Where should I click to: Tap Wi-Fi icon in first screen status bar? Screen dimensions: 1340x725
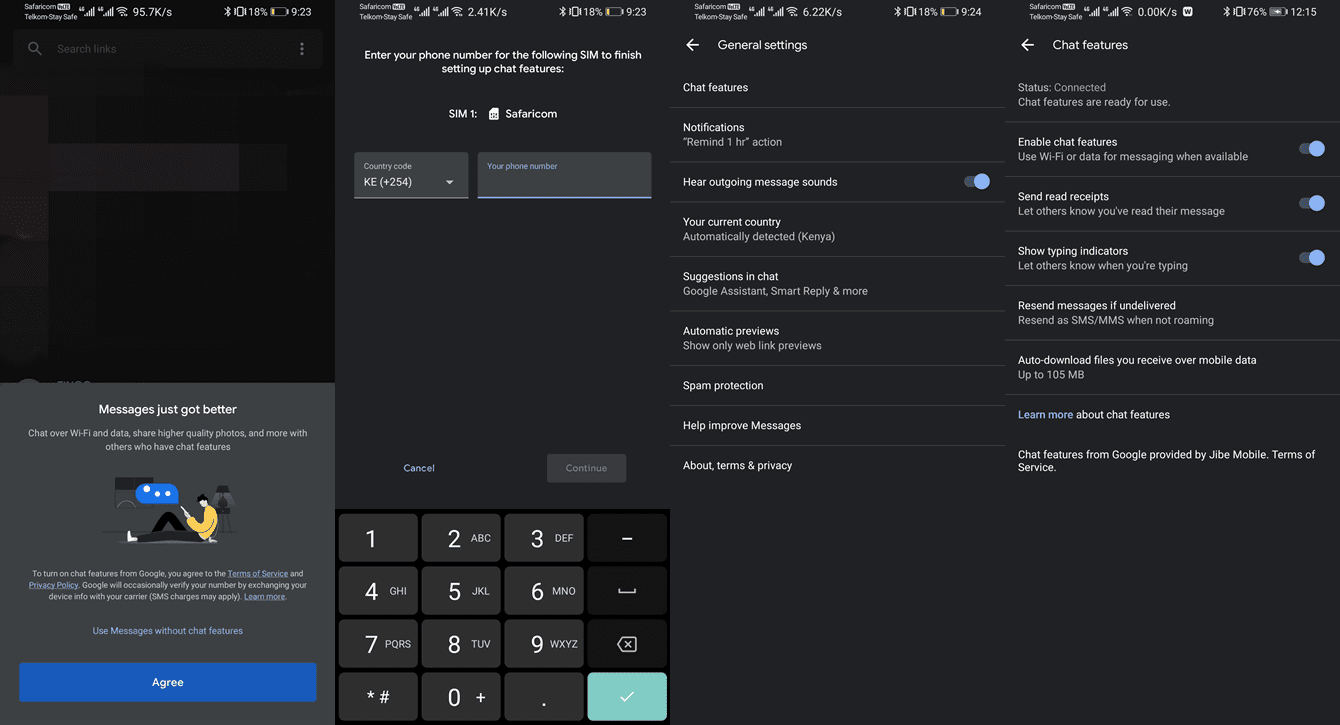tap(123, 12)
